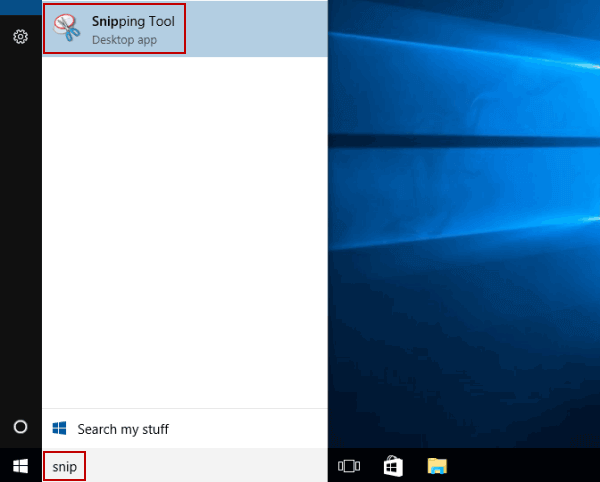Viewport: 600px width, 482px height.
Task: Open Settings via the gear icon
Action: pos(20,37)
